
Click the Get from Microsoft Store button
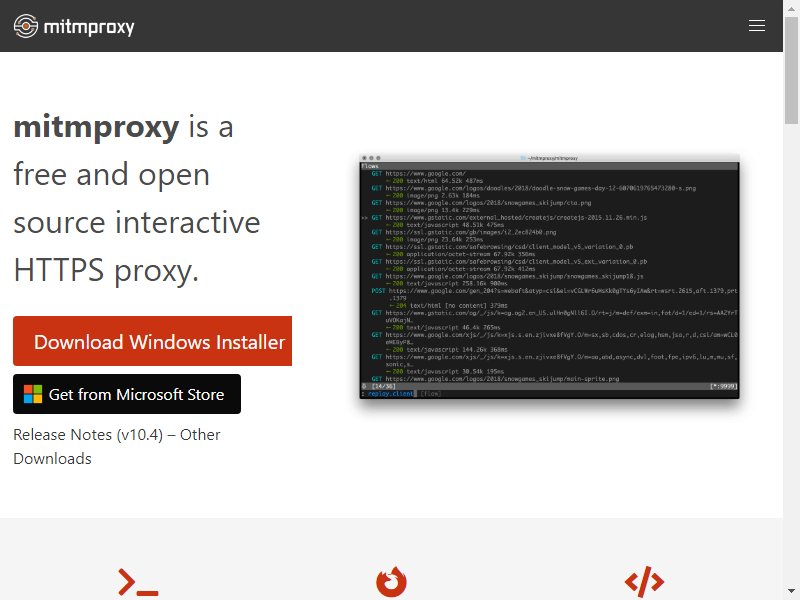(127, 394)
